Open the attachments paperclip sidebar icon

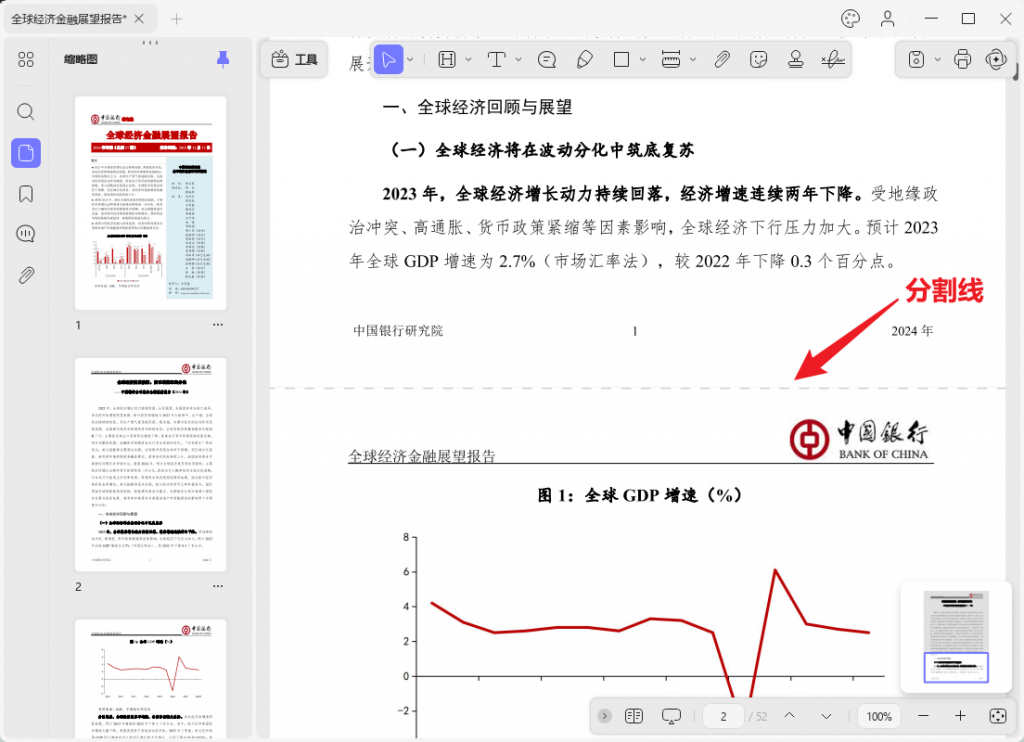click(x=25, y=275)
